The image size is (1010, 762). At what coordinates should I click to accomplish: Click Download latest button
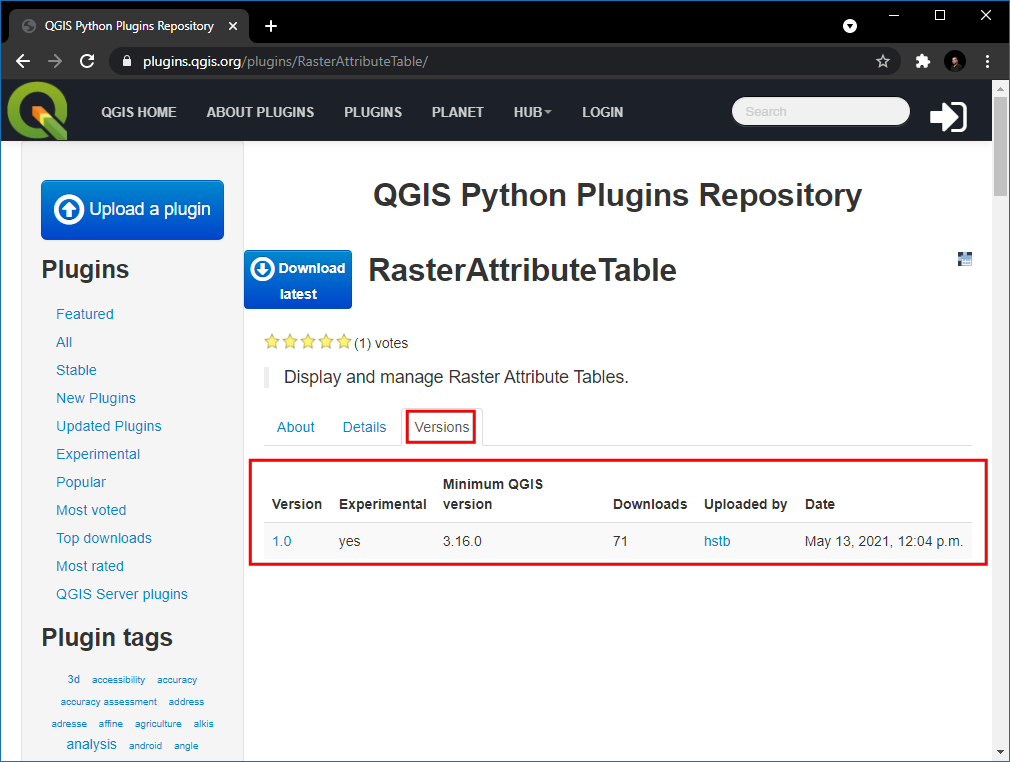[298, 280]
